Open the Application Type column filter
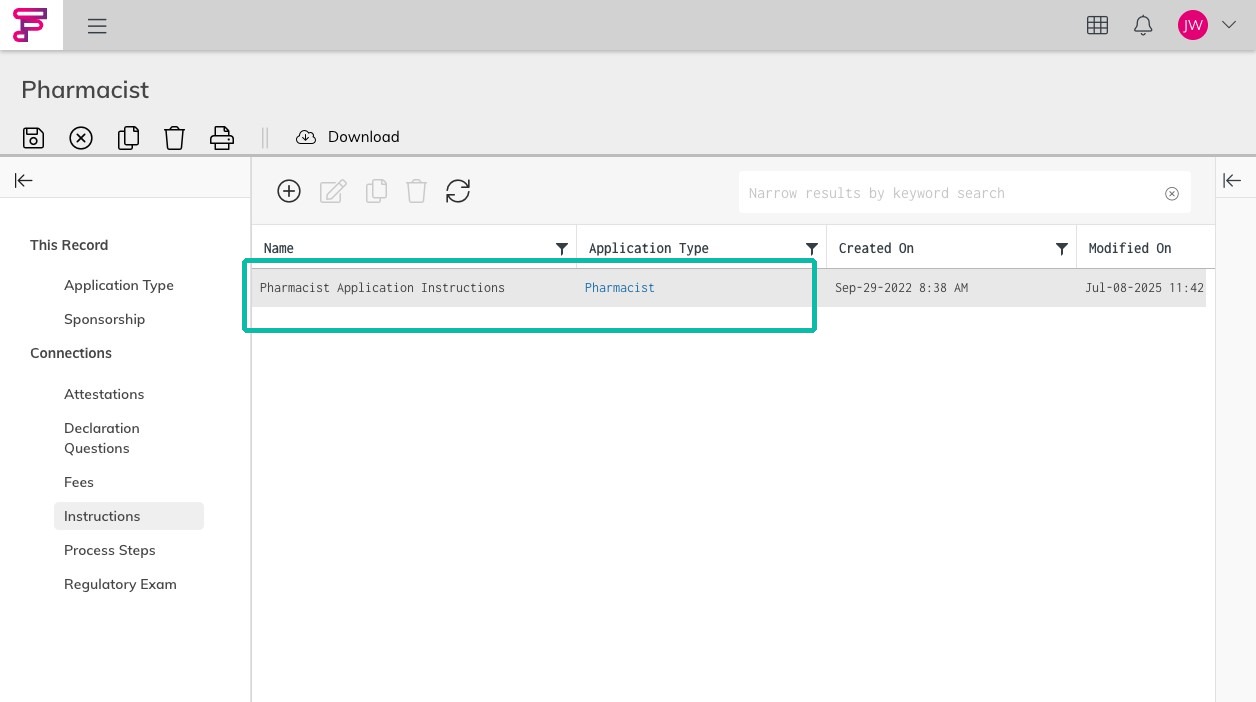Screen dimensions: 1256x702 coord(812,249)
